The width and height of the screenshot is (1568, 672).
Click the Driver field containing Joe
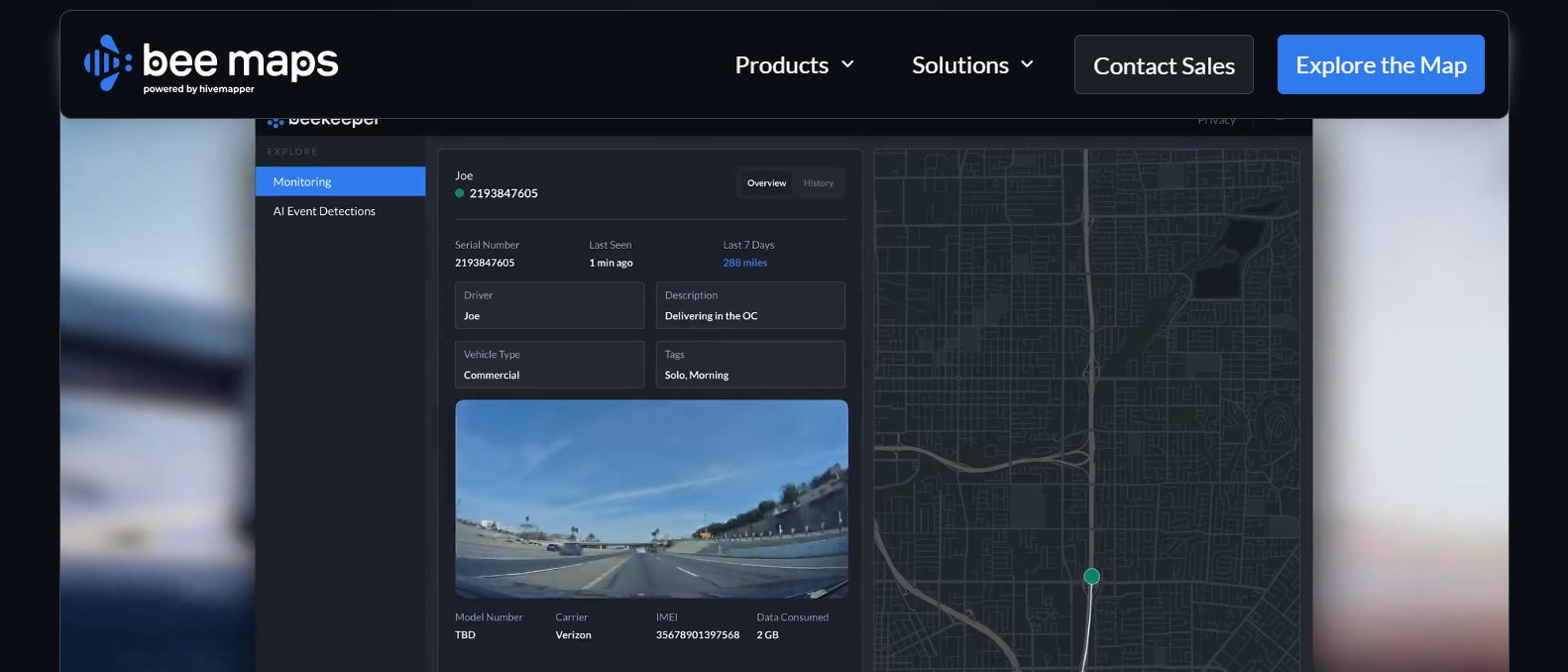[549, 305]
